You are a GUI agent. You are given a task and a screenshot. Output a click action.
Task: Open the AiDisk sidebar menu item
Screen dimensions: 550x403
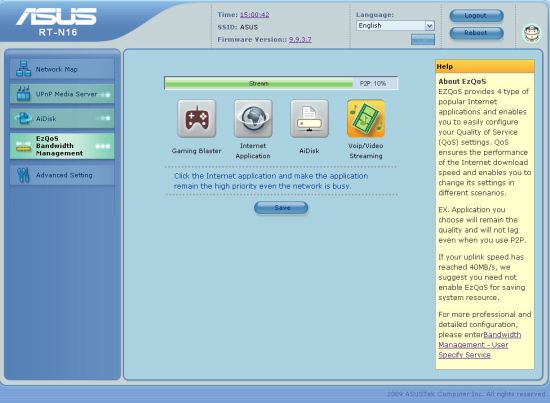[62, 118]
